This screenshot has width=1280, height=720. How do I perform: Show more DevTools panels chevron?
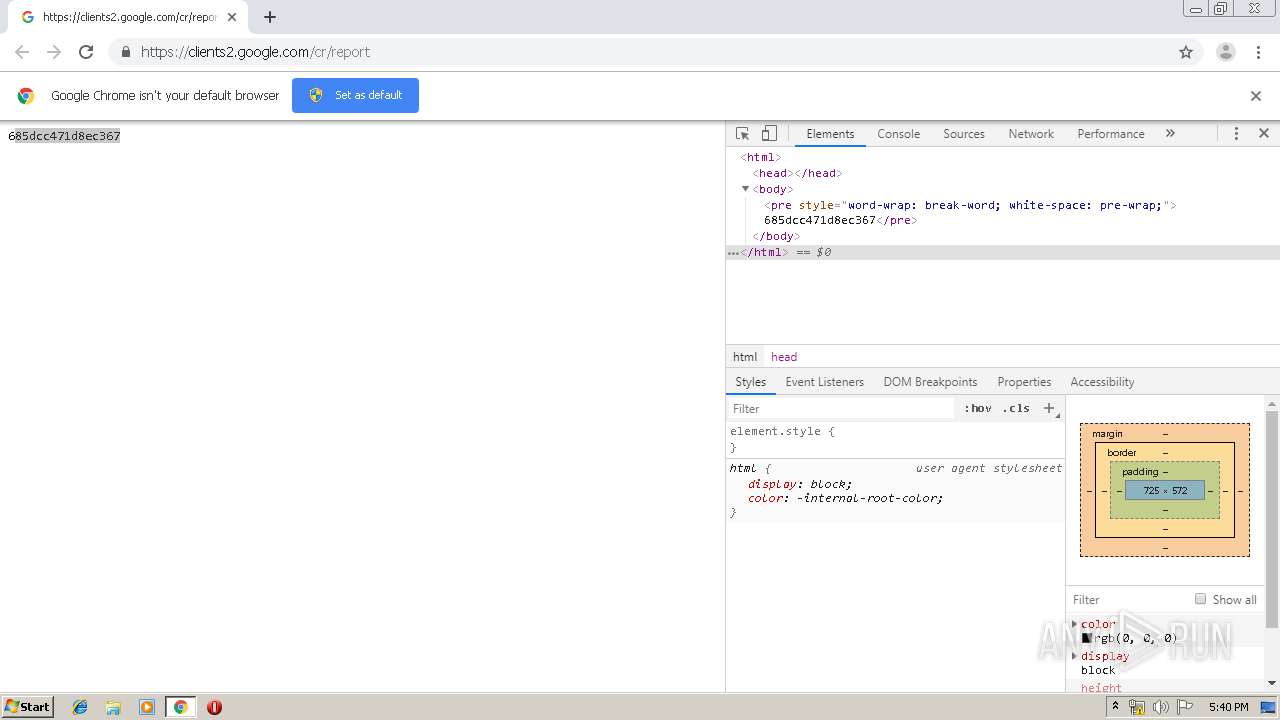[x=1170, y=134]
